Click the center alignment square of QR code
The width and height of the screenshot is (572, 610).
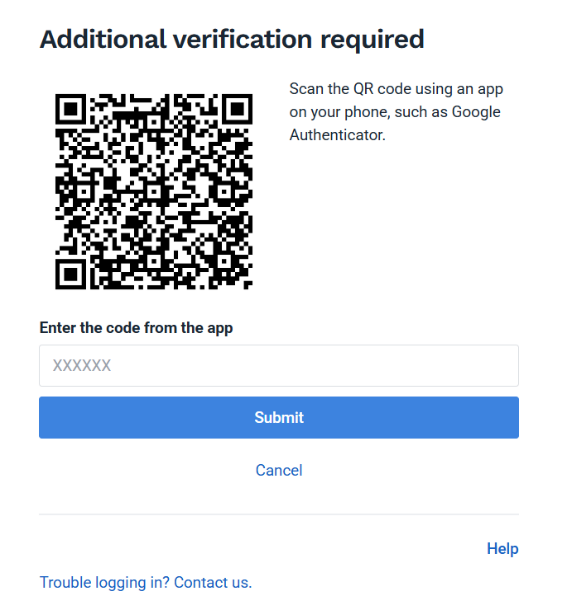coord(154,191)
